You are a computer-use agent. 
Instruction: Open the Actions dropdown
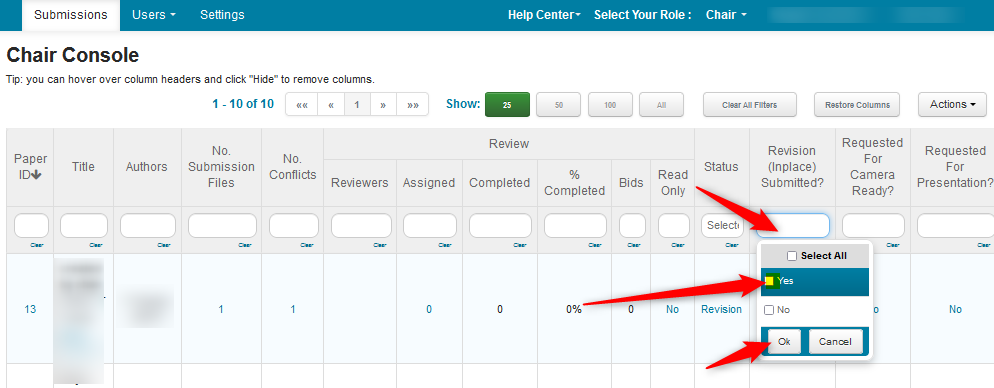tap(952, 105)
